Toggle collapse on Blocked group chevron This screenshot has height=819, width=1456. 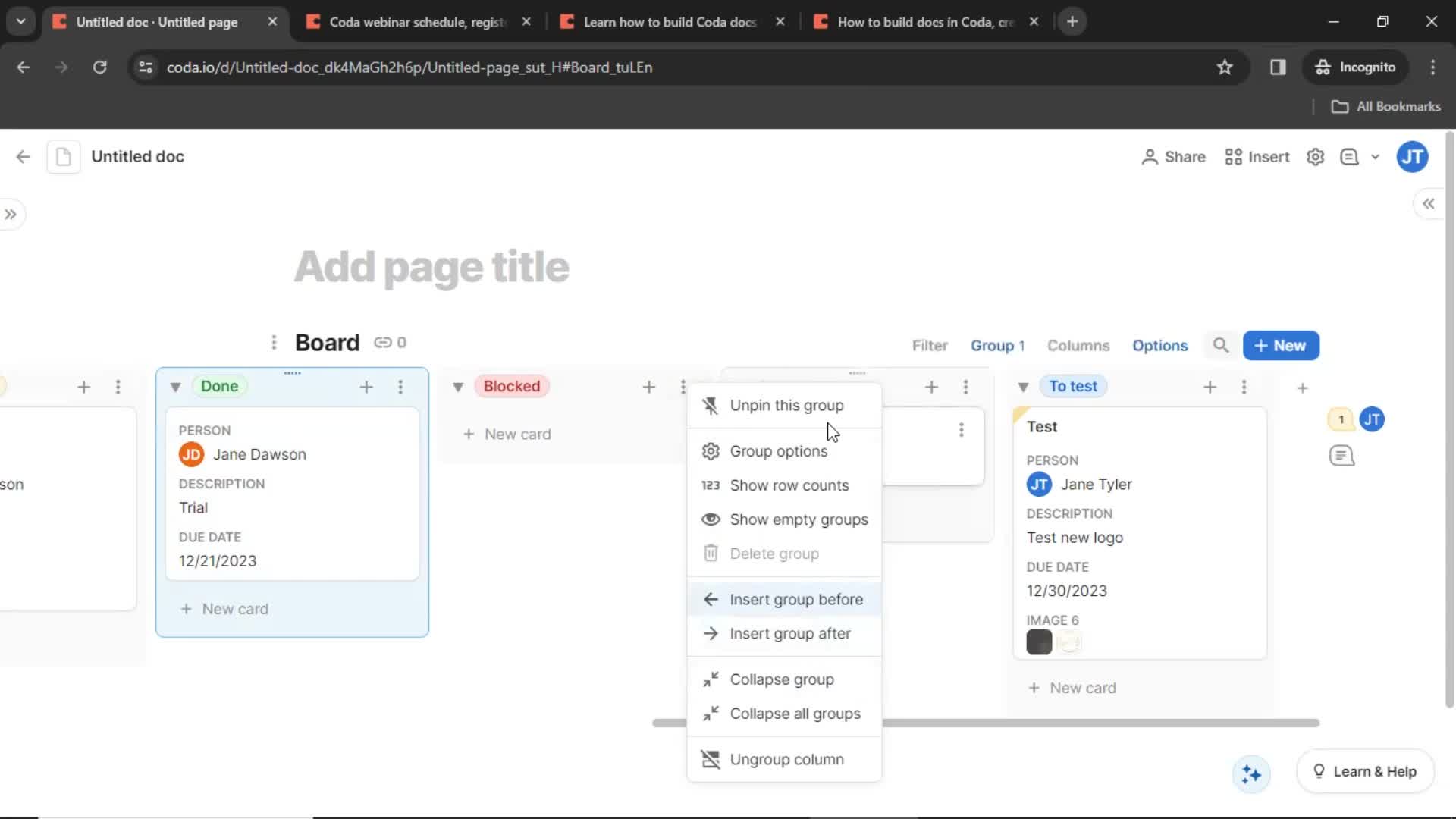[458, 386]
